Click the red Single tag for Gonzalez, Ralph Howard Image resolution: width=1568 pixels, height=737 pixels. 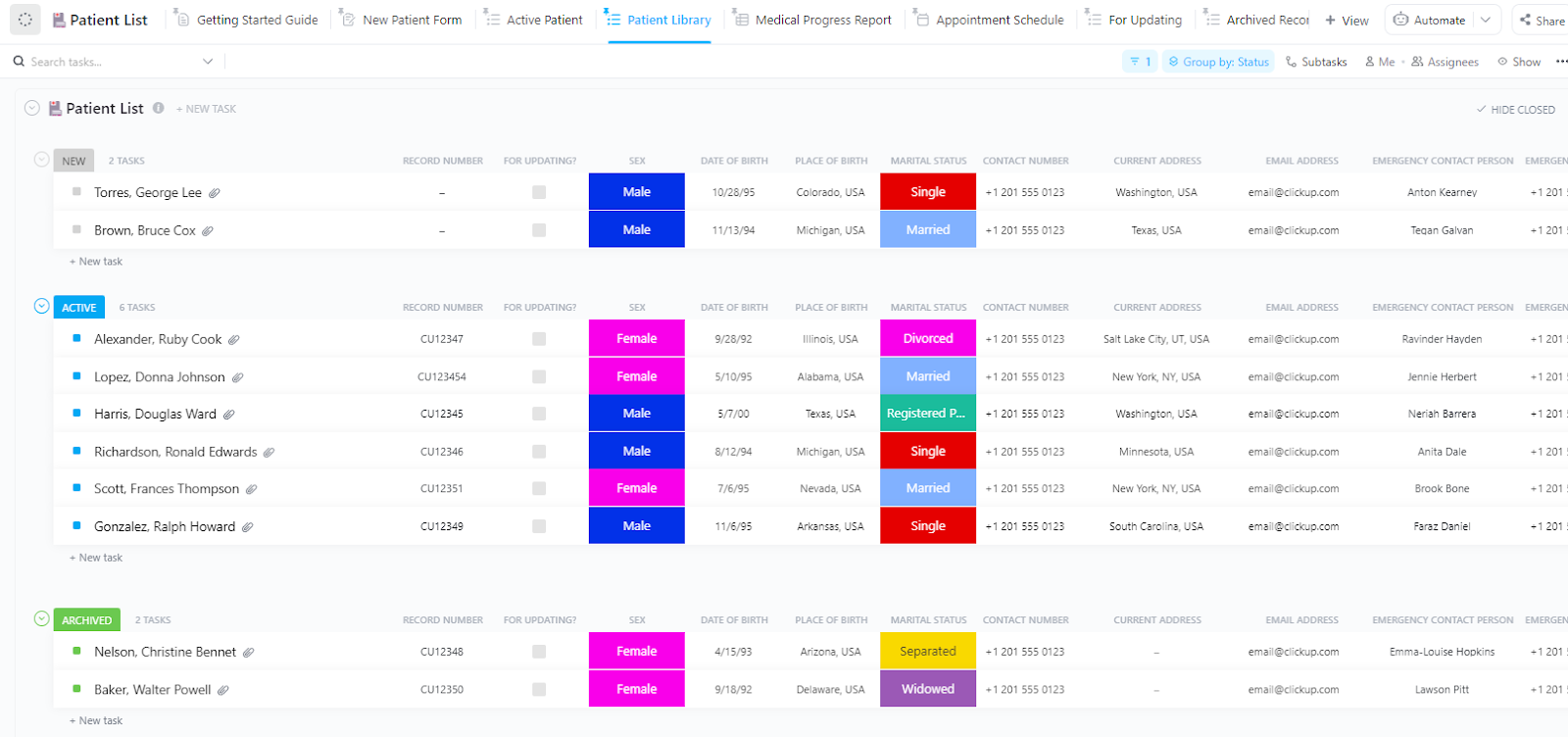(928, 526)
